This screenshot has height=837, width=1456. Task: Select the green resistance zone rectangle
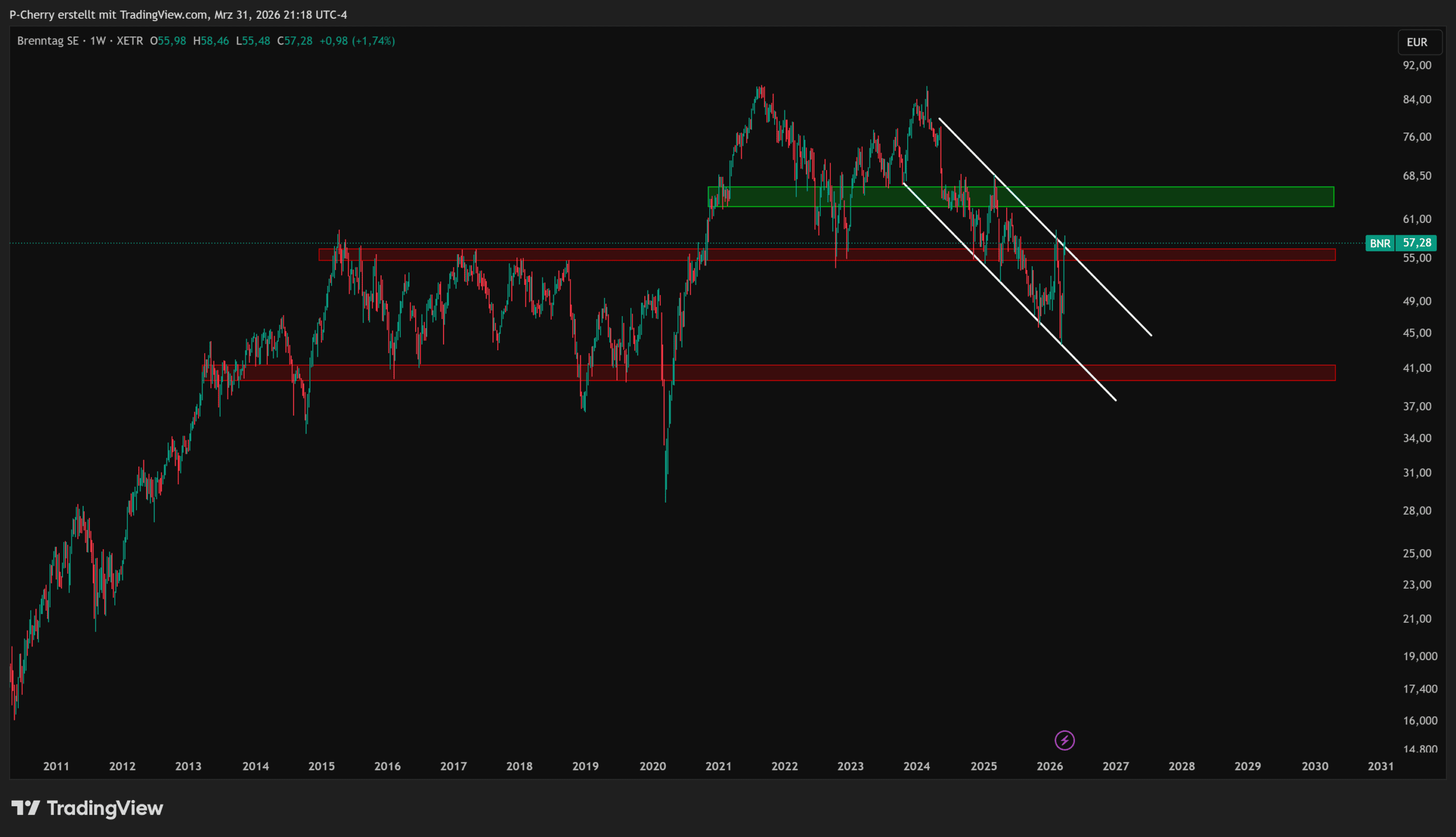[1207, 197]
